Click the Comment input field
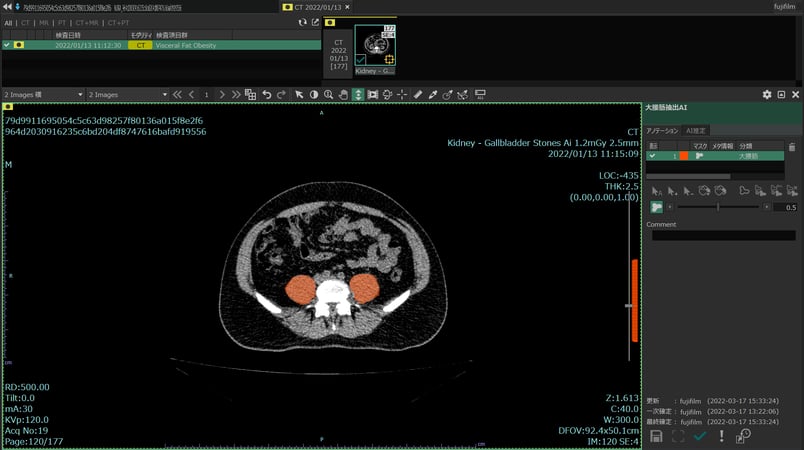The height and width of the screenshot is (450, 804). pos(722,236)
